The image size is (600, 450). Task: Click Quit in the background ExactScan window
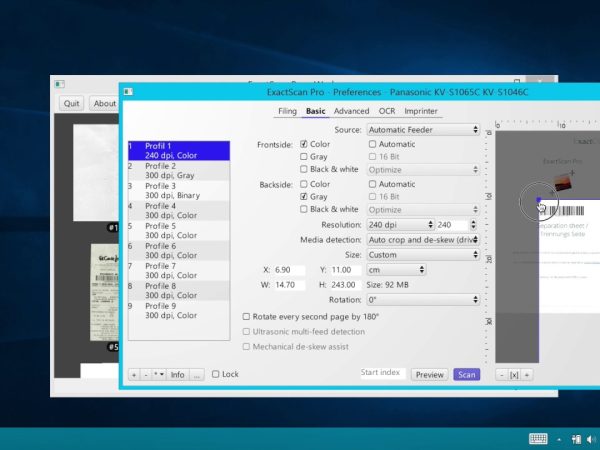pyautogui.click(x=72, y=103)
